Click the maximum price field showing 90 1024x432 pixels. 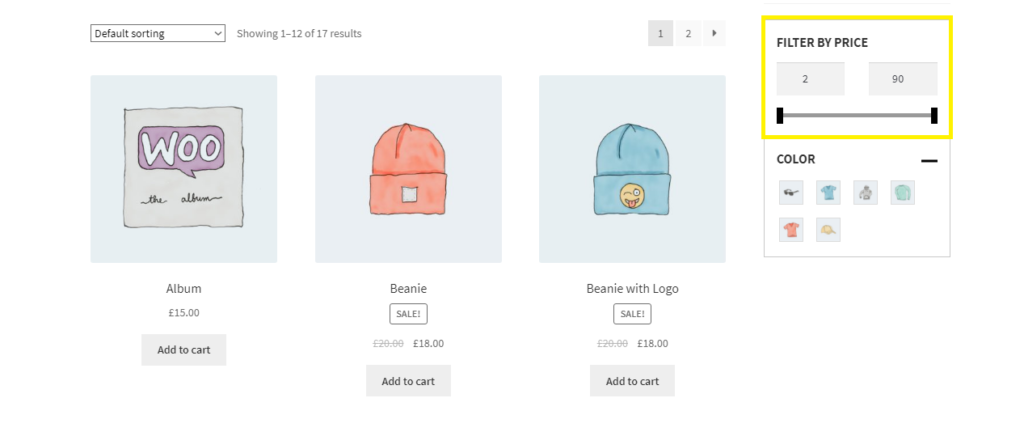click(902, 79)
